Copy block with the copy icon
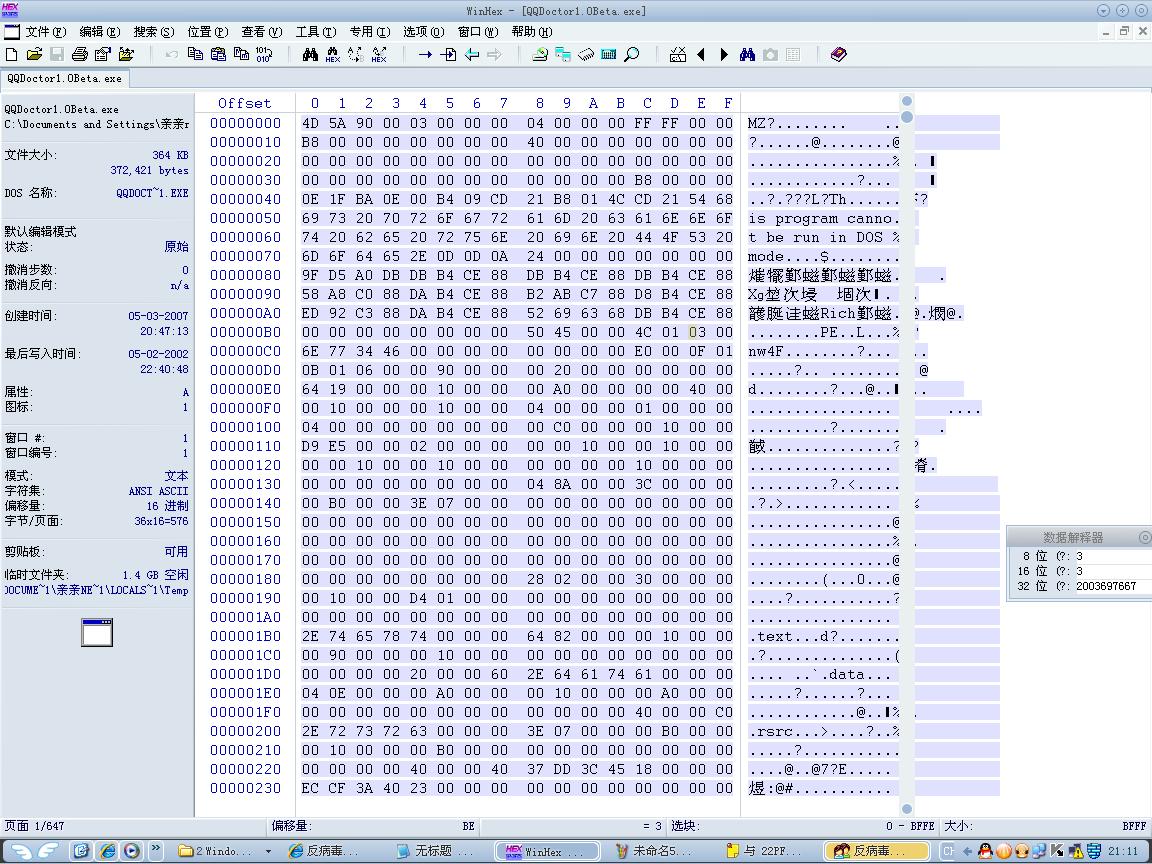Viewport: 1152px width, 864px height. coord(195,54)
